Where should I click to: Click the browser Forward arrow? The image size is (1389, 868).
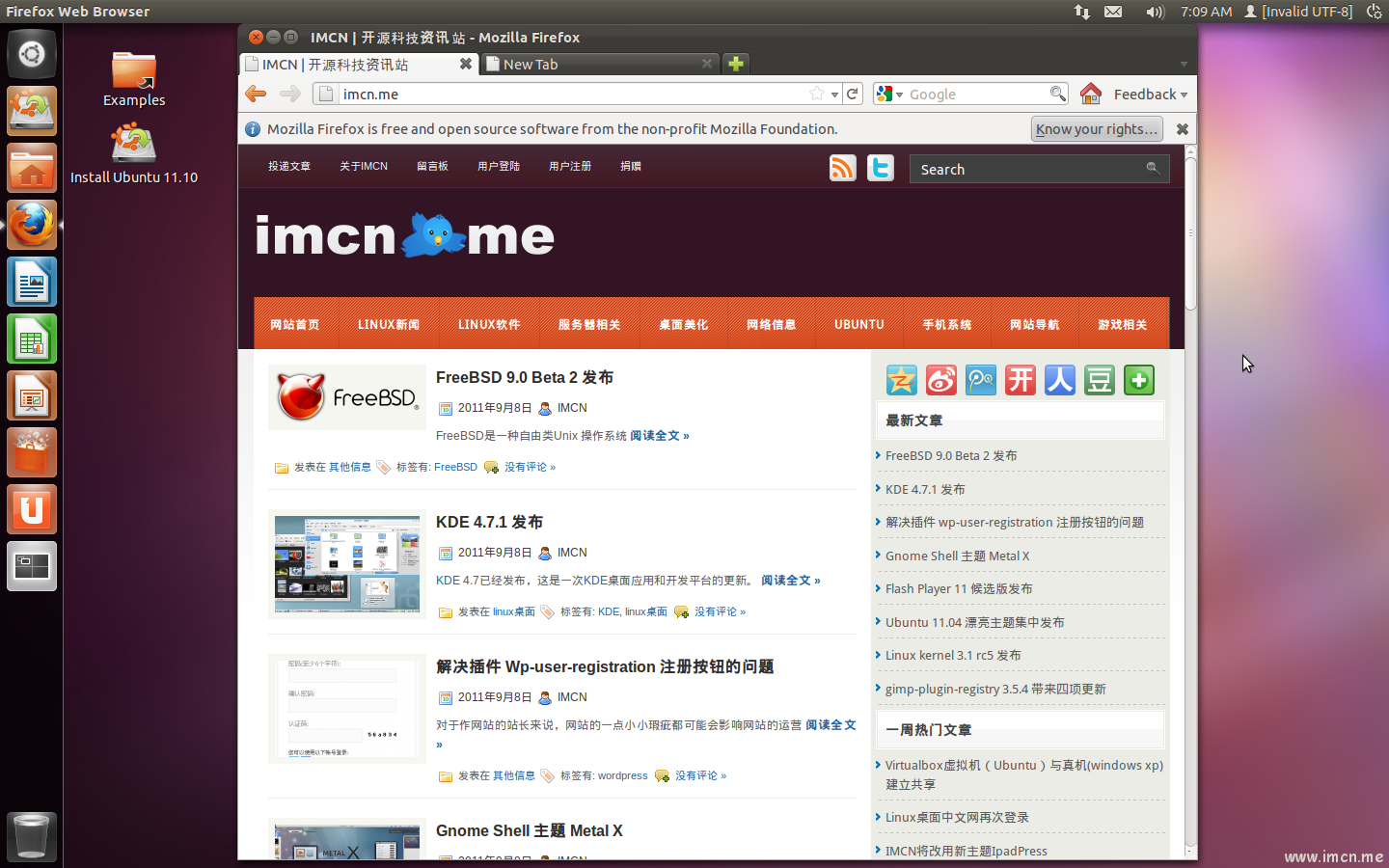pos(289,94)
